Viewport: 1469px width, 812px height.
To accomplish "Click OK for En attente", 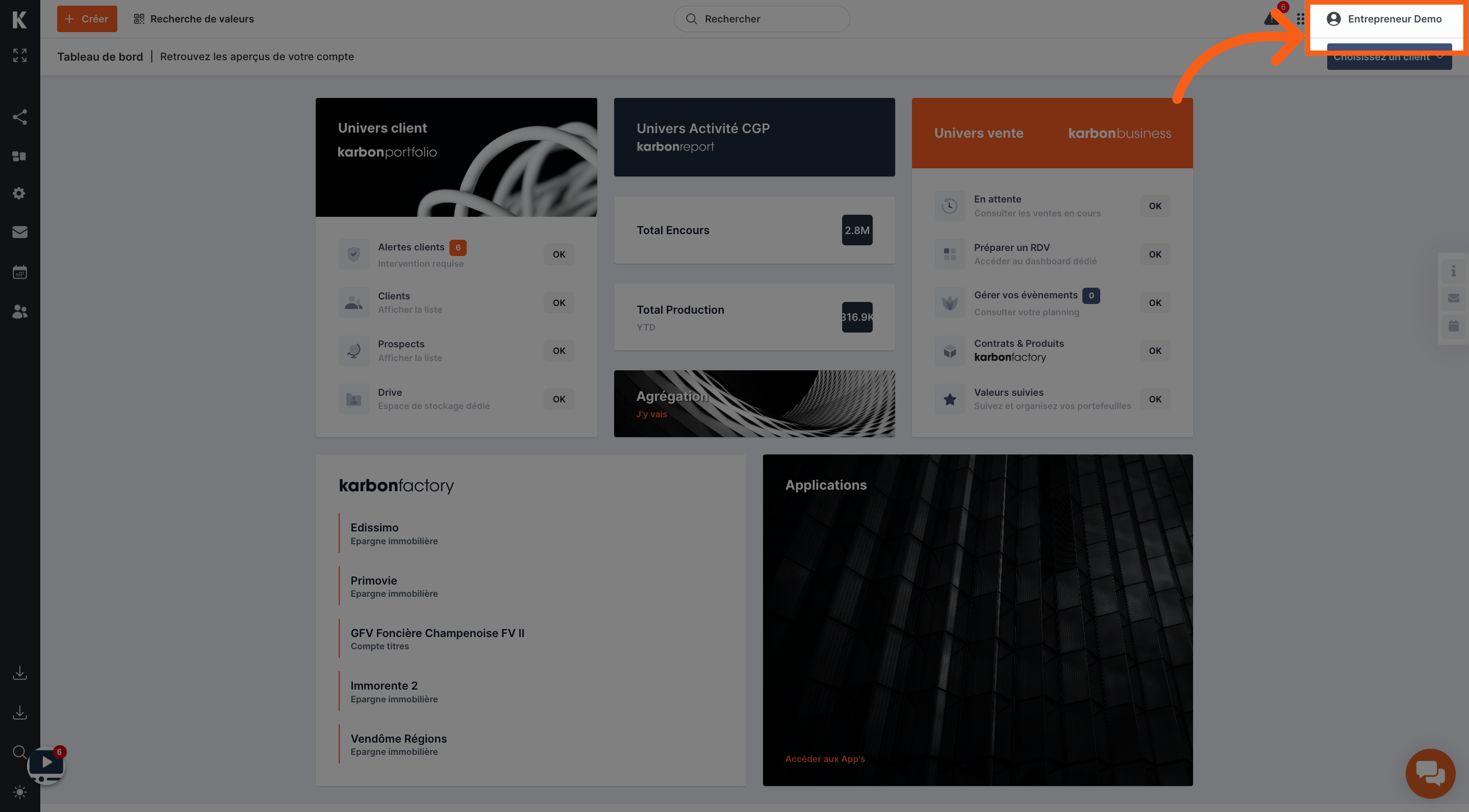I will (1155, 206).
